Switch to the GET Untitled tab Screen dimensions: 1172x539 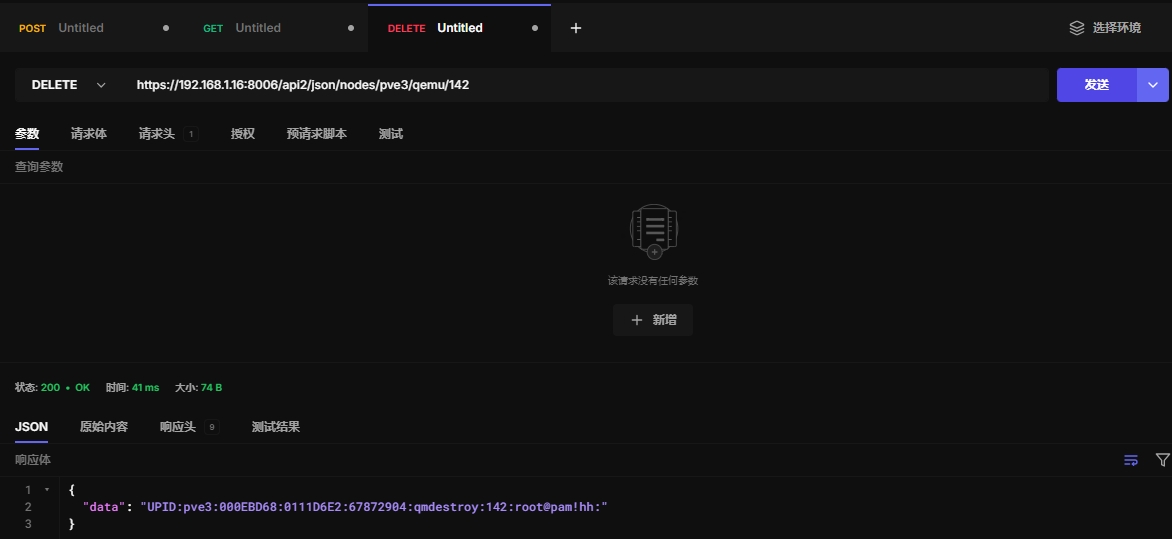point(257,28)
